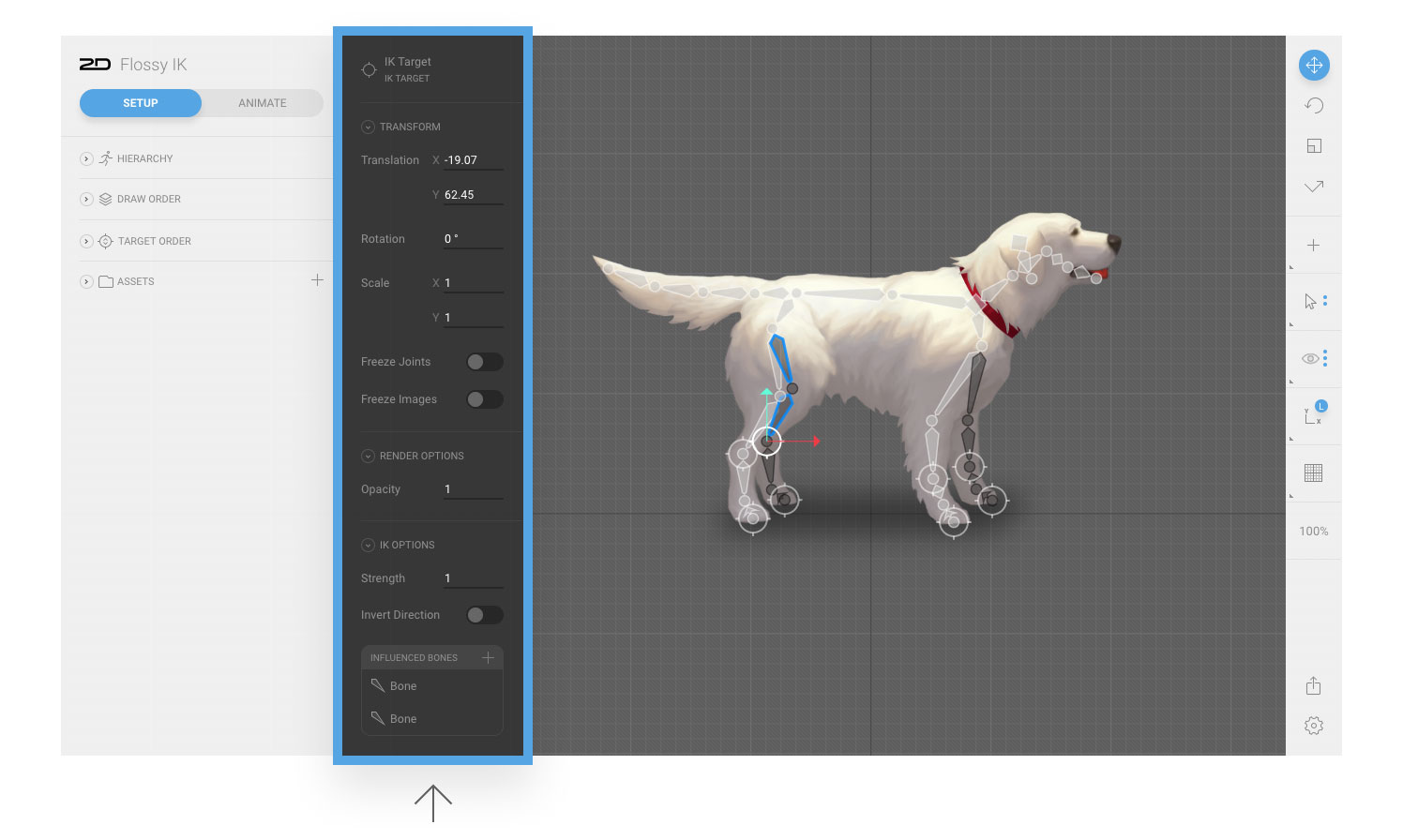Select the second Bone in Influenced Bones
Viewport: 1403px width, 840px height.
point(432,719)
